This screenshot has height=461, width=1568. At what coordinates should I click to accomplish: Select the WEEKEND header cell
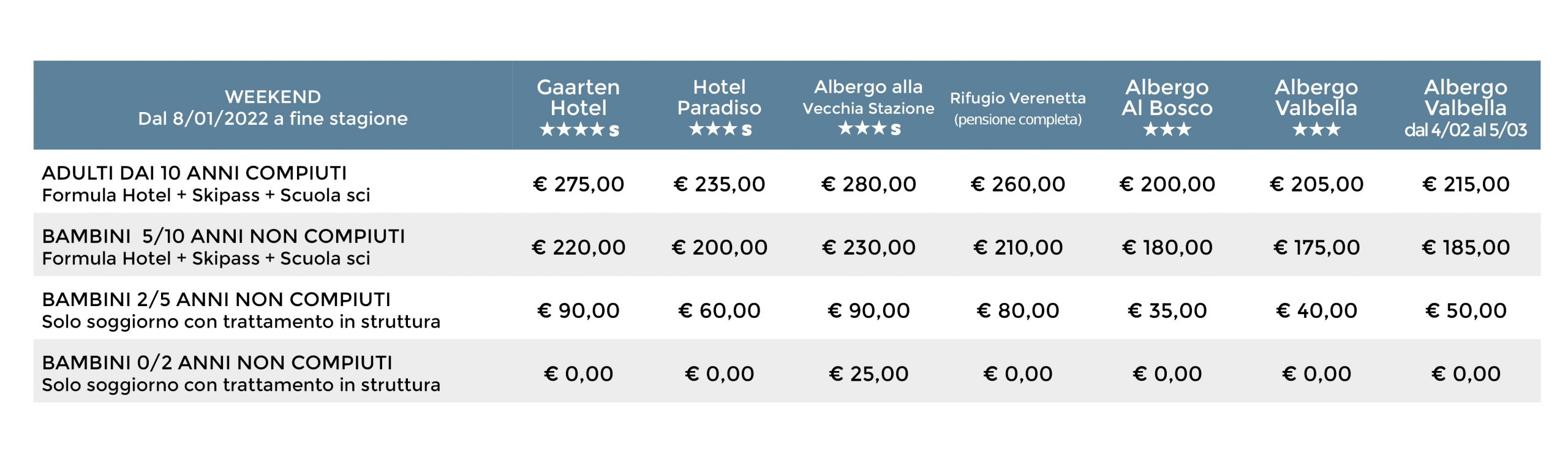click(x=273, y=105)
